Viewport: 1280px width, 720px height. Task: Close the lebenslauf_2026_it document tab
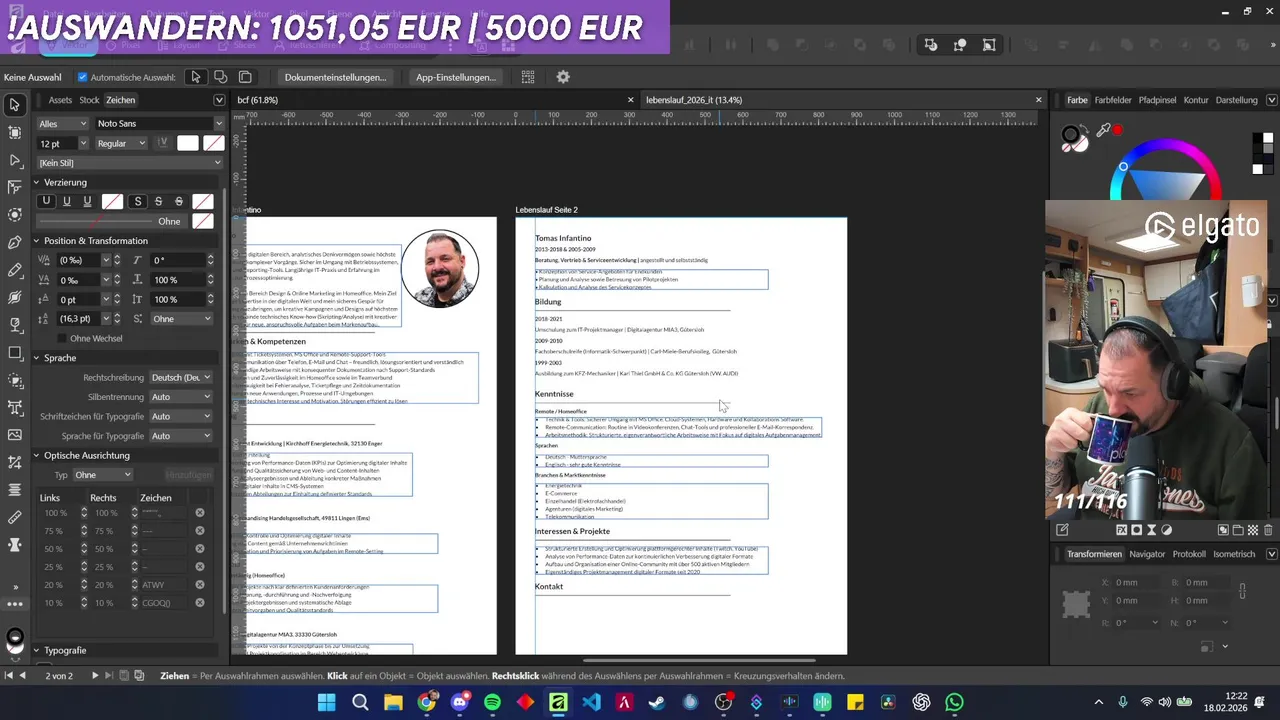coord(1038,100)
